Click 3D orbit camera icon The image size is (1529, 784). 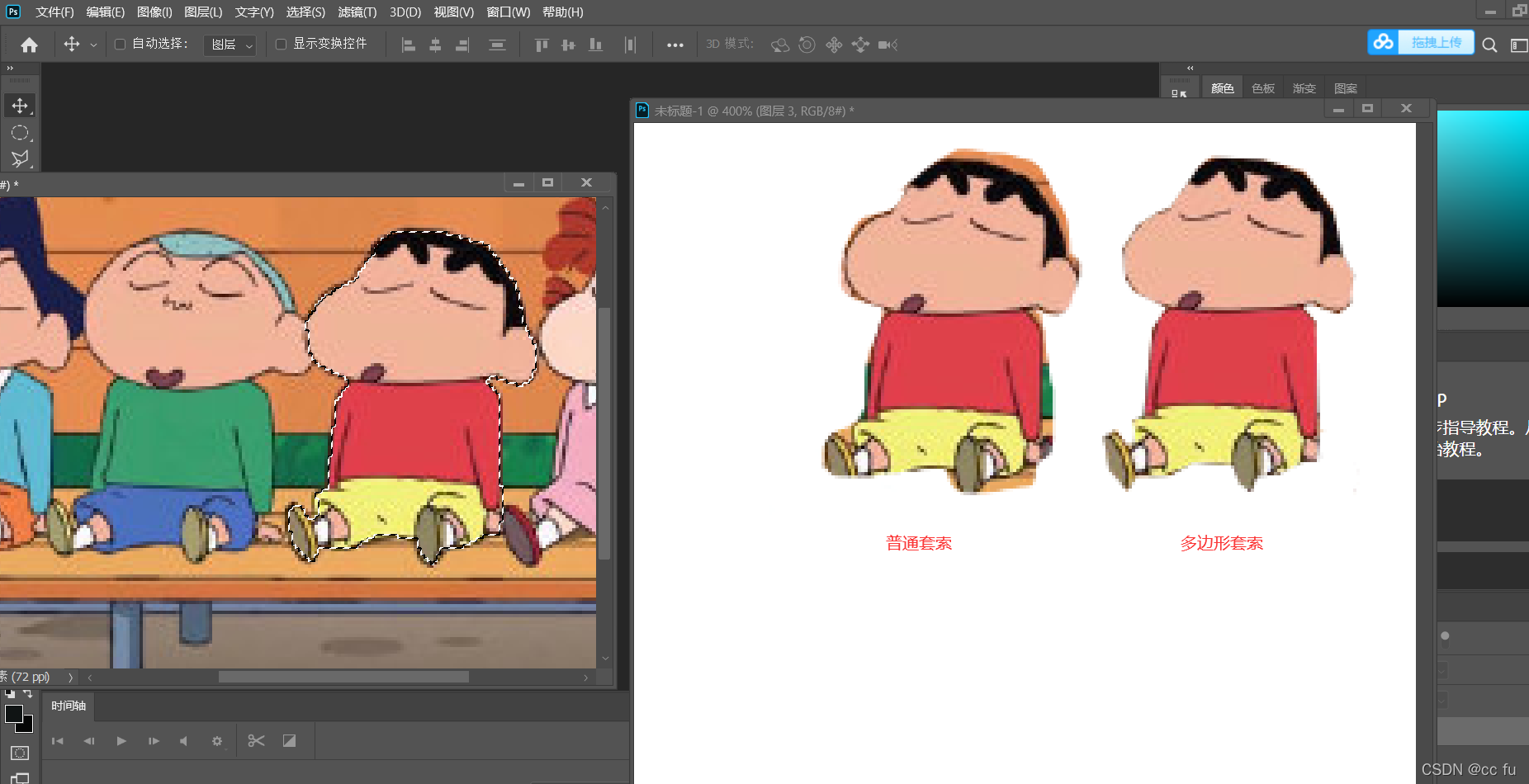(780, 45)
